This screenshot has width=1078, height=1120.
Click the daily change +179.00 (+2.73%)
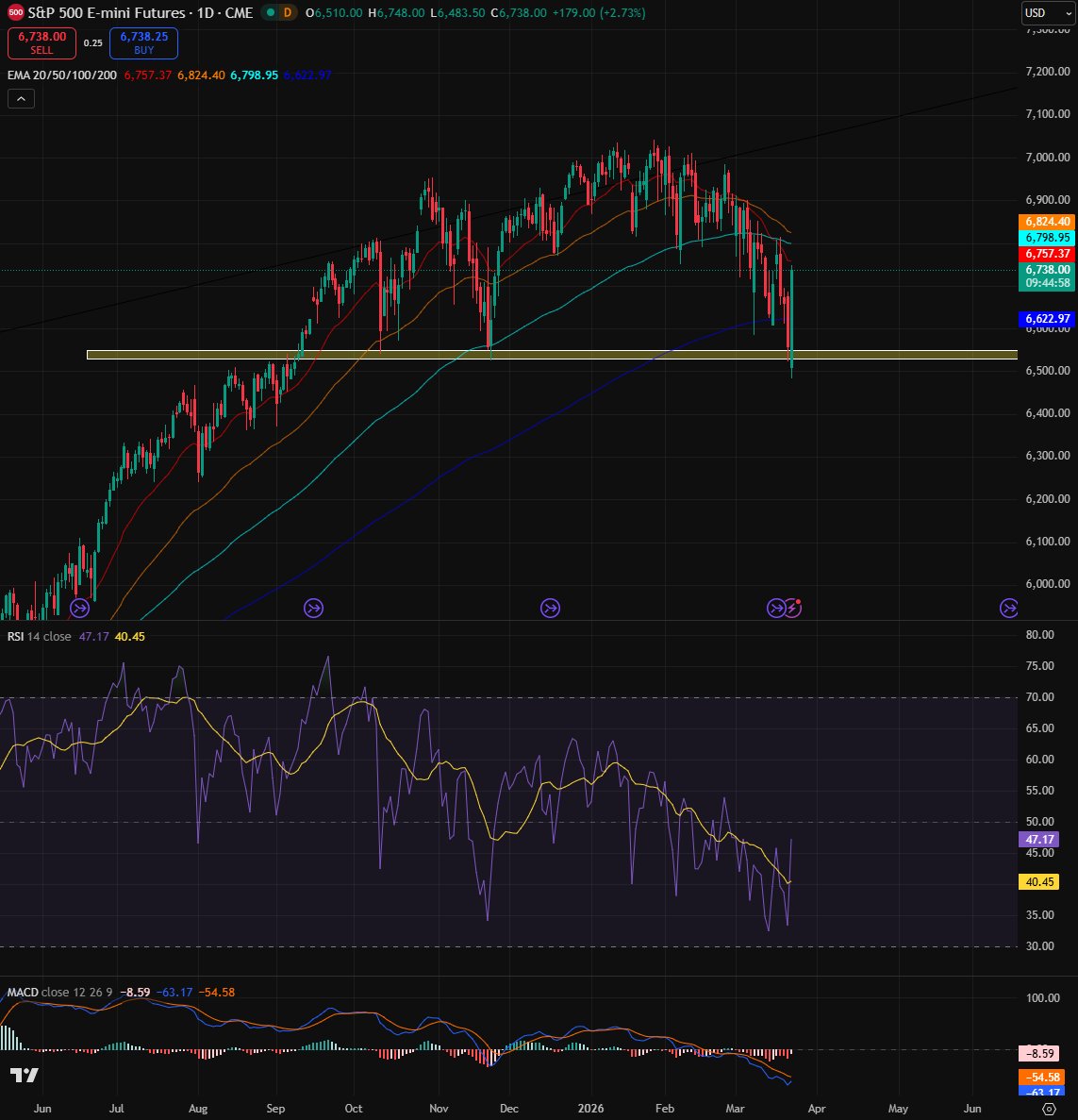coord(599,13)
